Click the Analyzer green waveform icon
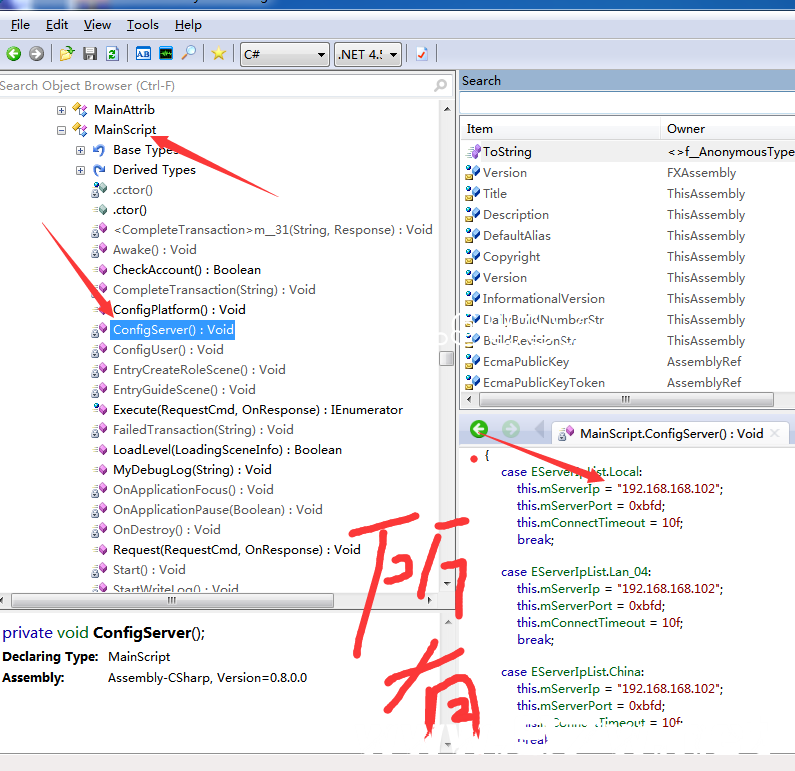This screenshot has width=795, height=771. point(166,54)
